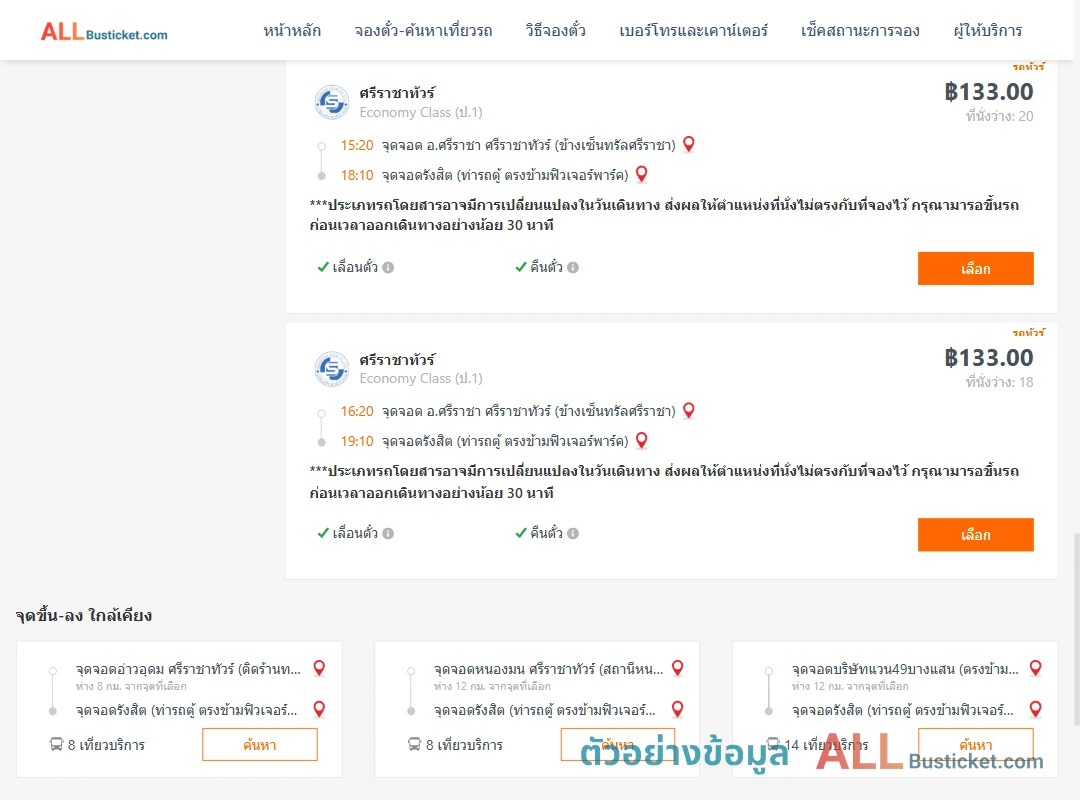The image size is (1080, 800).
Task: Select the 16:20 trip with เลือก button
Action: point(975,534)
